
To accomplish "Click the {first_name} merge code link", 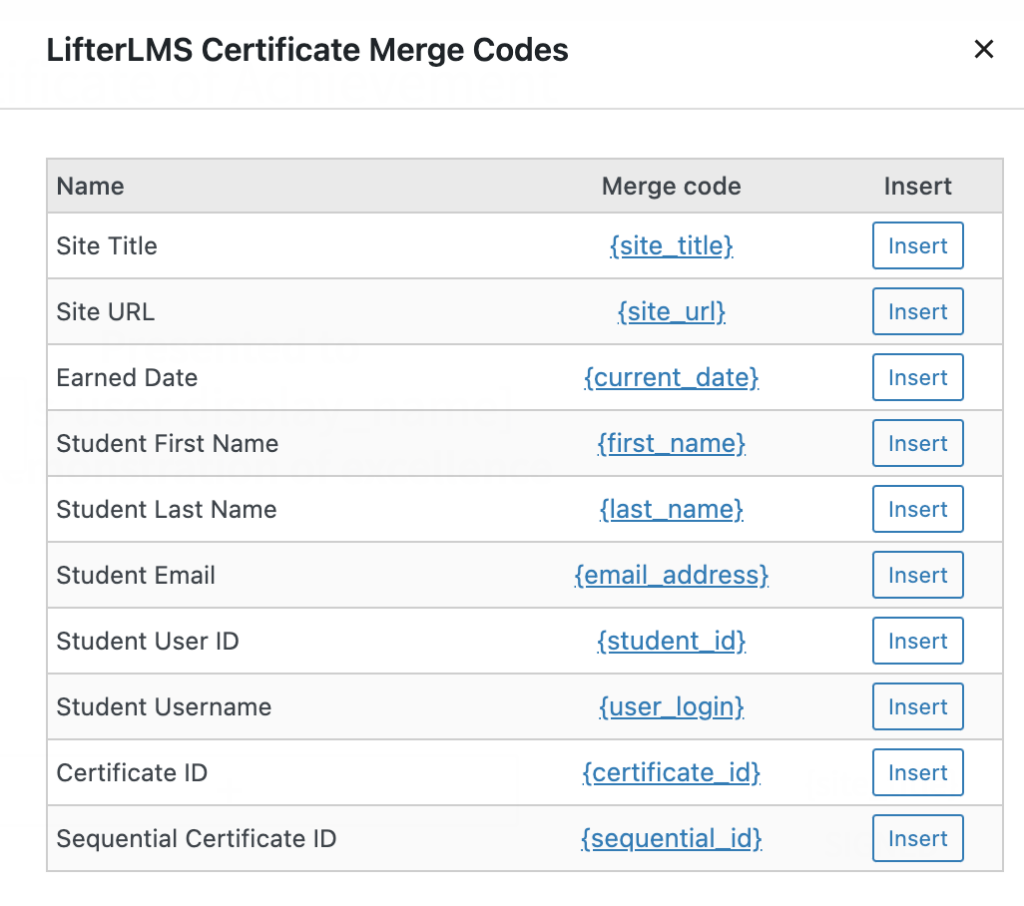I will 672,443.
